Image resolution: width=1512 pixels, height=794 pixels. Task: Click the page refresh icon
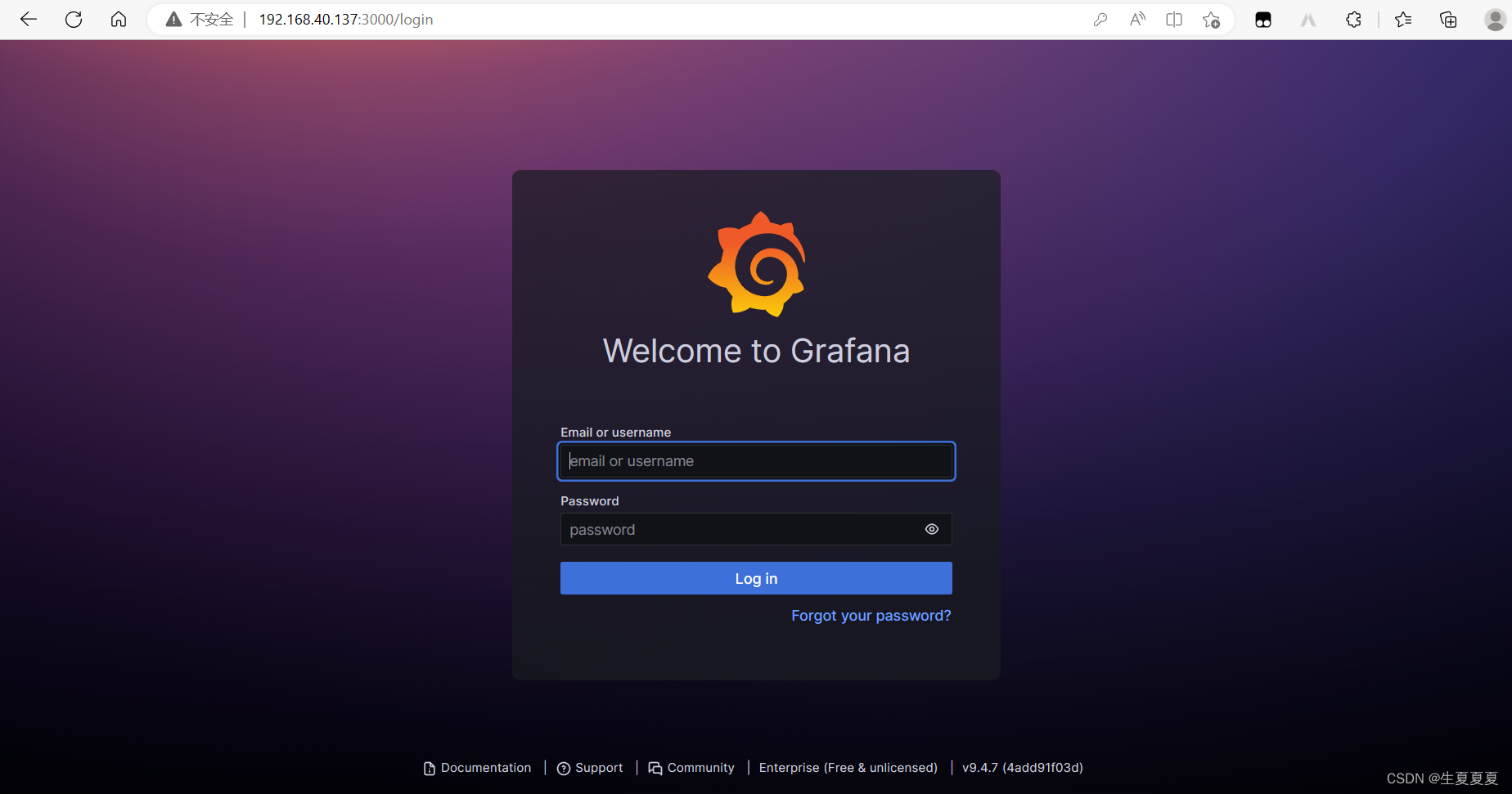[x=73, y=19]
